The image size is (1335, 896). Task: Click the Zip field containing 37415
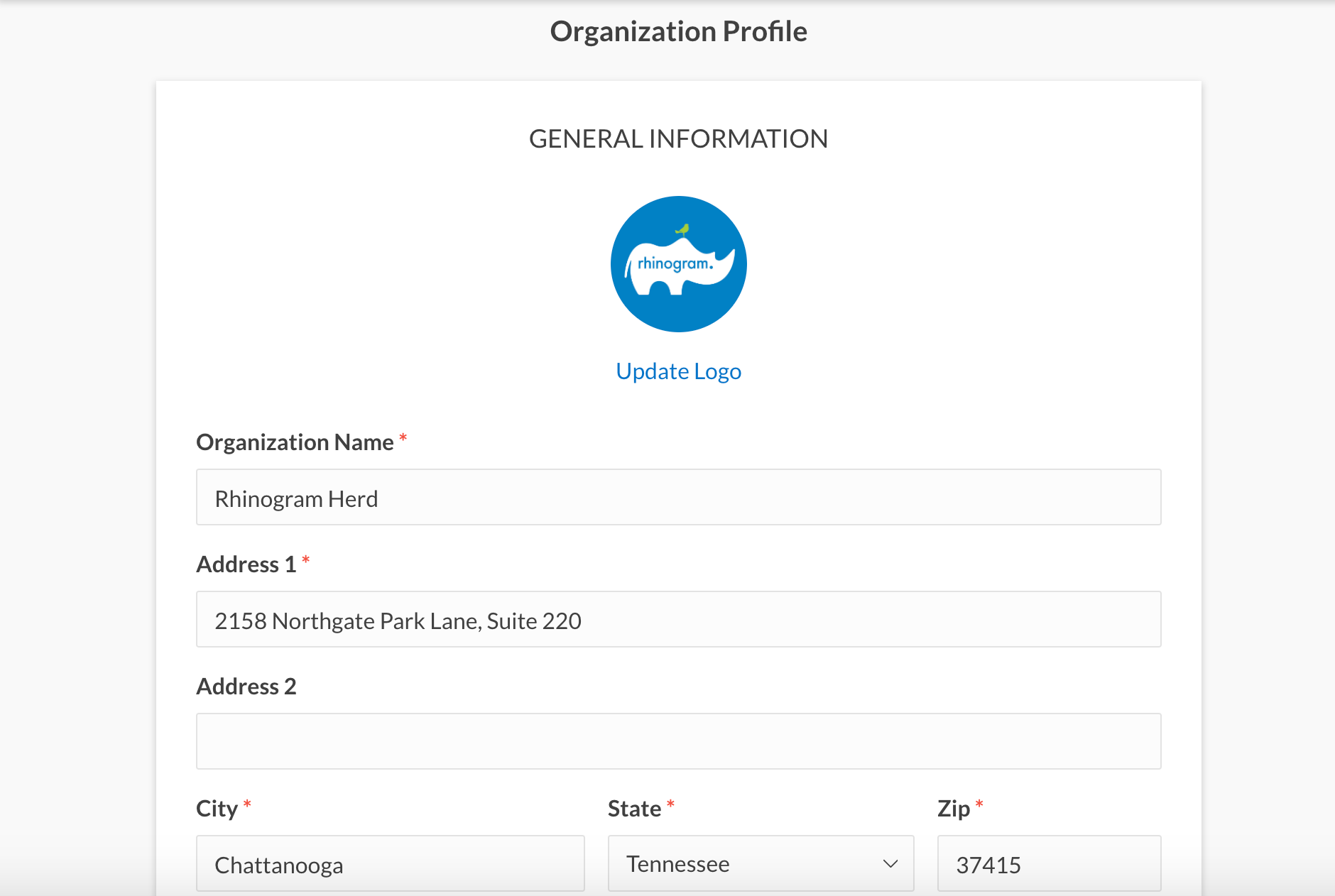tap(1049, 863)
